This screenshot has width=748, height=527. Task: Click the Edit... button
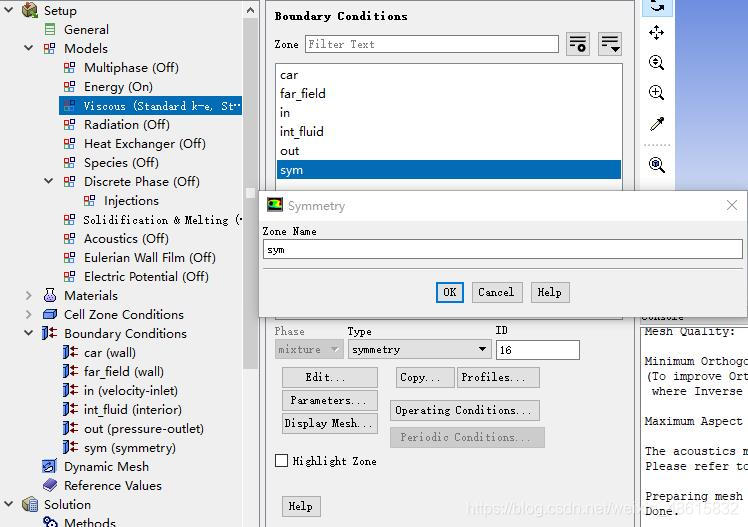coord(330,377)
